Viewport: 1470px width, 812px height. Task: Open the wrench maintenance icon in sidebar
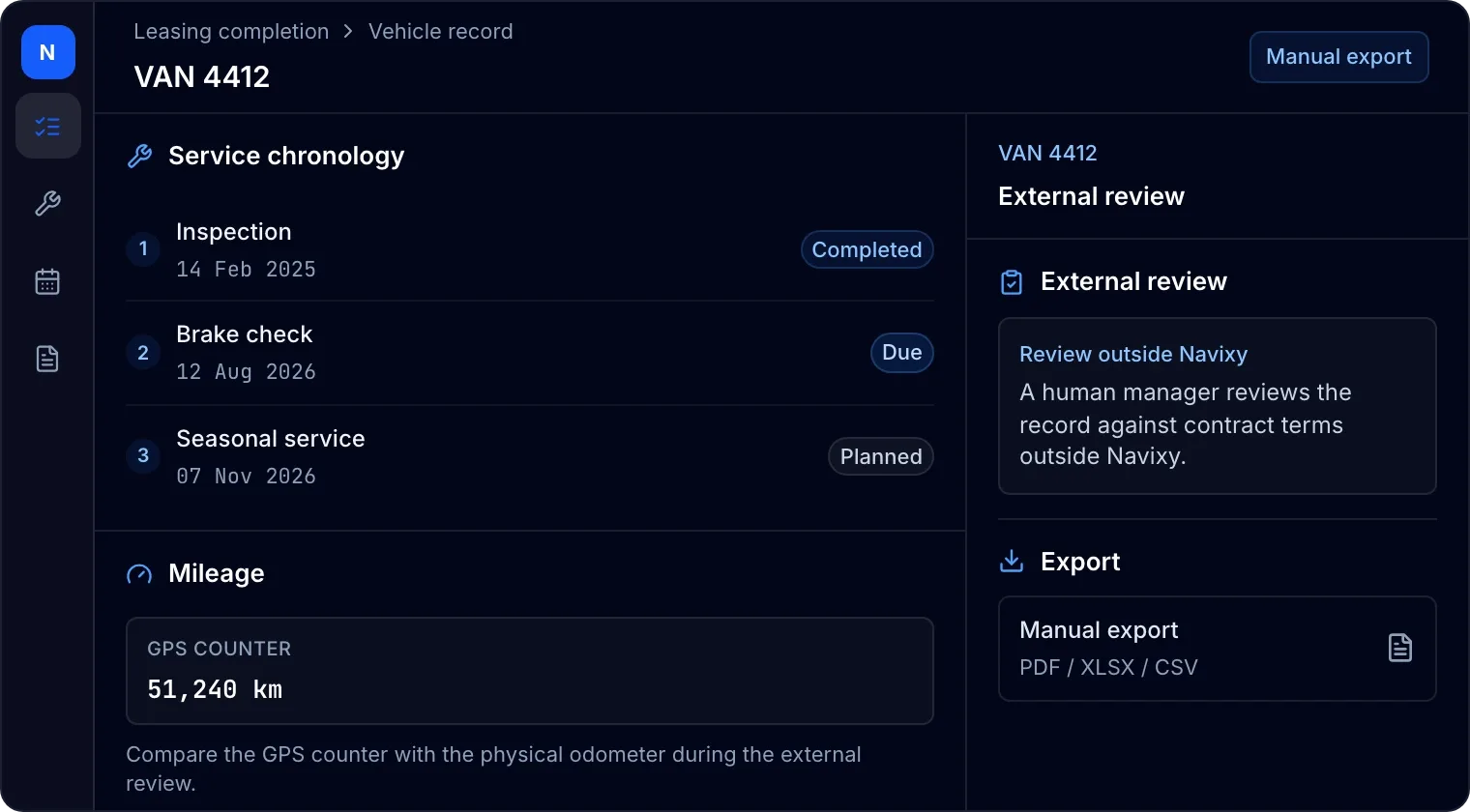point(47,203)
